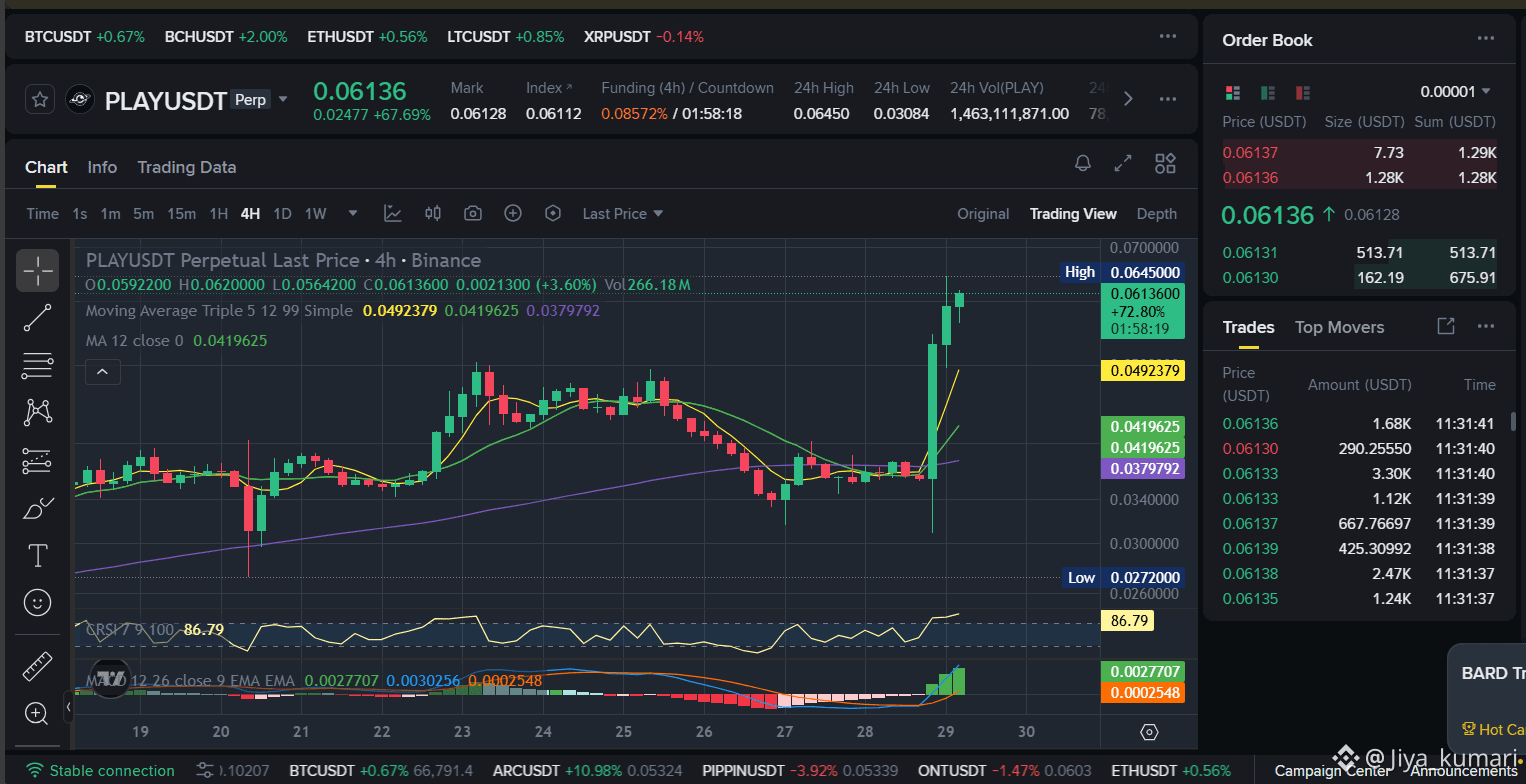Screen dimensions: 1526x784
Task: Activate the zoom-in magnifier tool
Action: (x=37, y=713)
